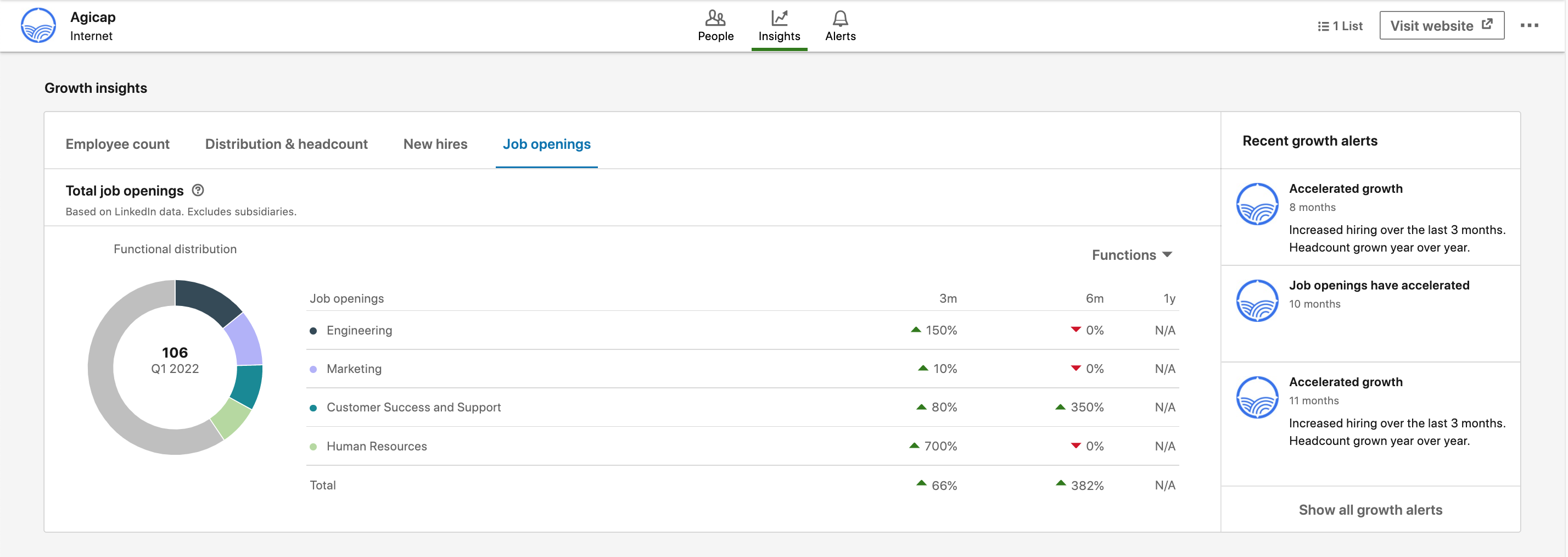Click Visit website button
1568x557 pixels.
1441,26
